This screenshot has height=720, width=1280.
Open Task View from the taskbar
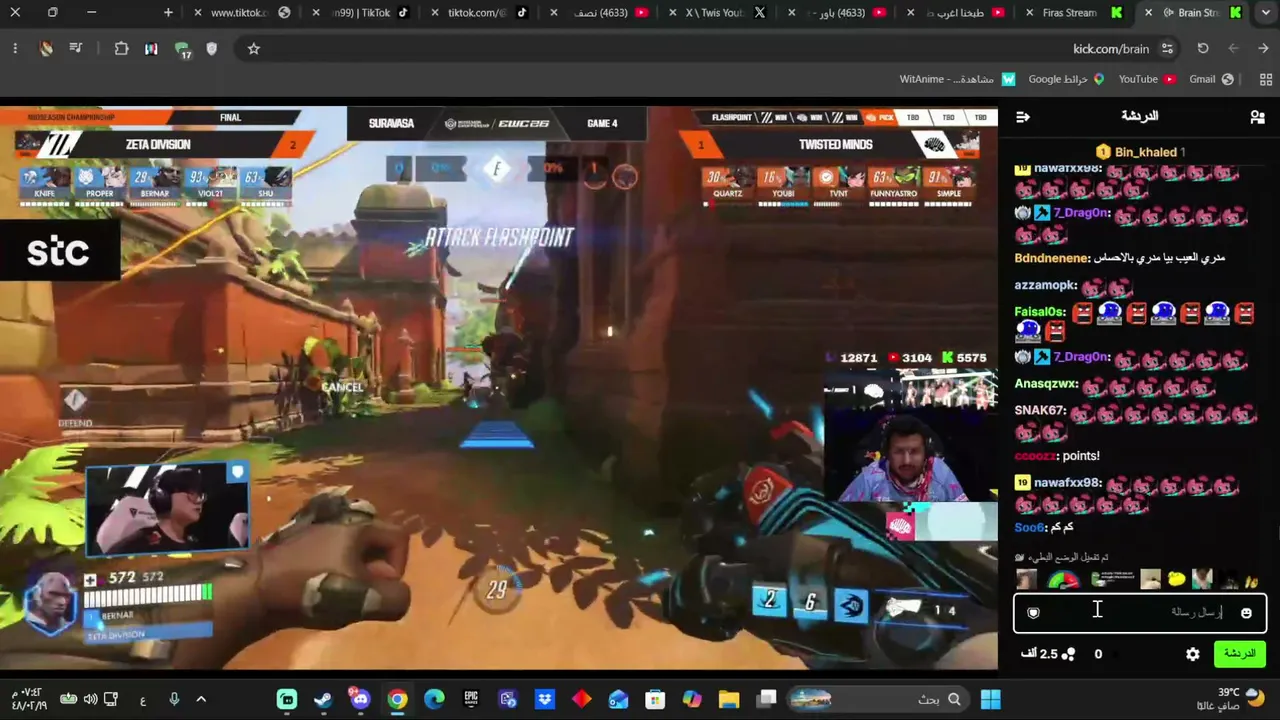(766, 699)
